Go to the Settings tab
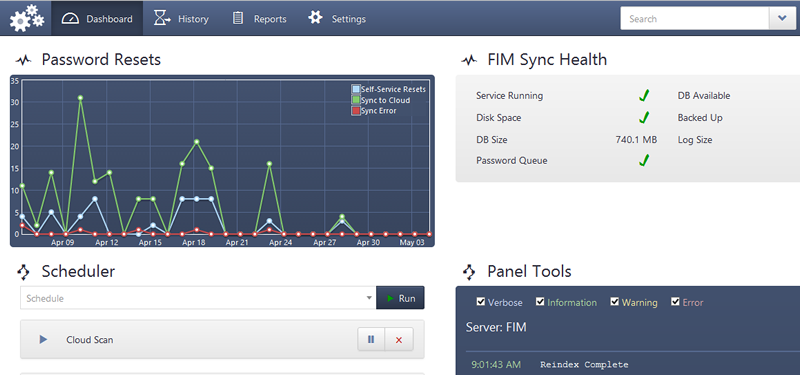The width and height of the screenshot is (800, 376). coord(337,19)
